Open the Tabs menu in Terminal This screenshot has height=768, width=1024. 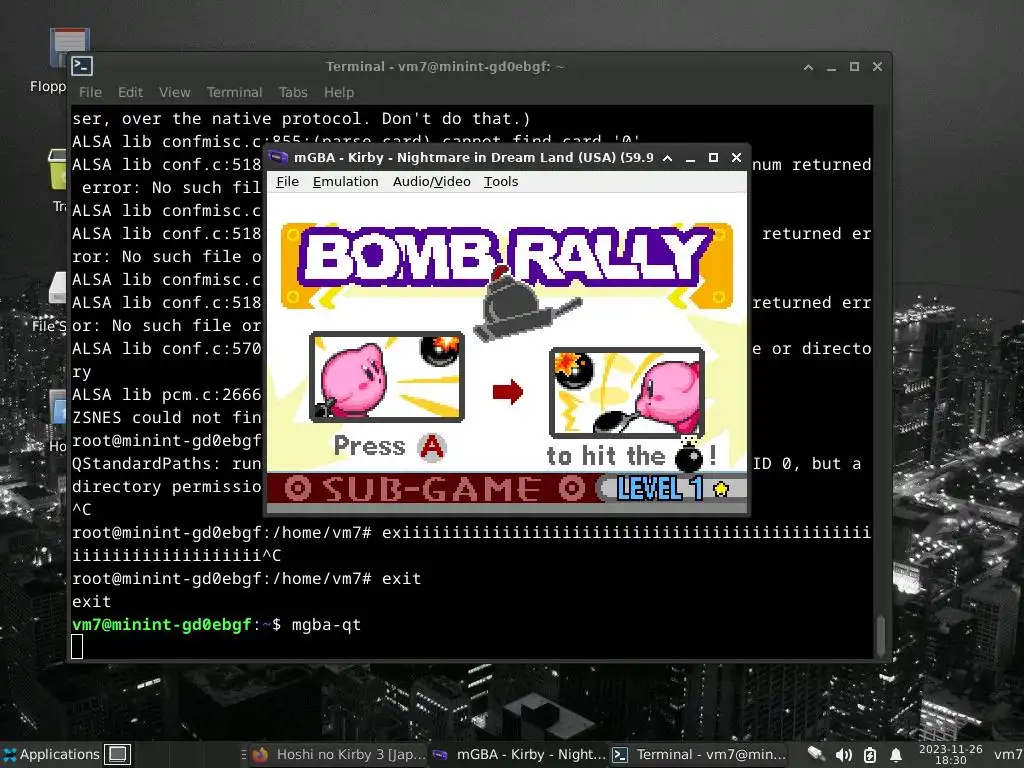tap(293, 92)
